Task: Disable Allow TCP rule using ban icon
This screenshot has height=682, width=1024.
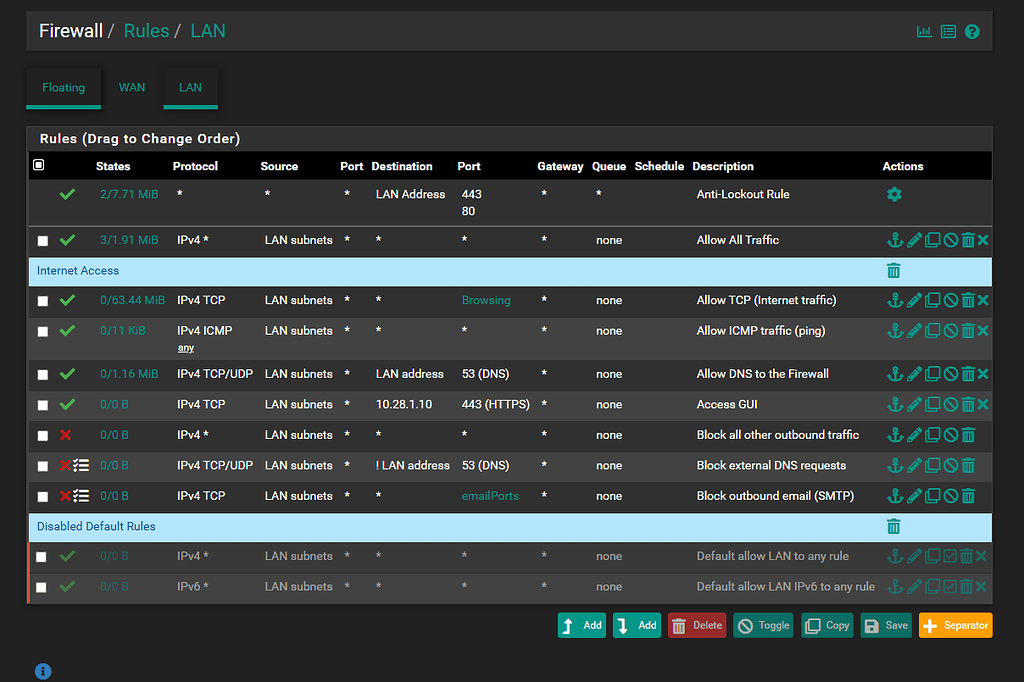Action: [949, 299]
